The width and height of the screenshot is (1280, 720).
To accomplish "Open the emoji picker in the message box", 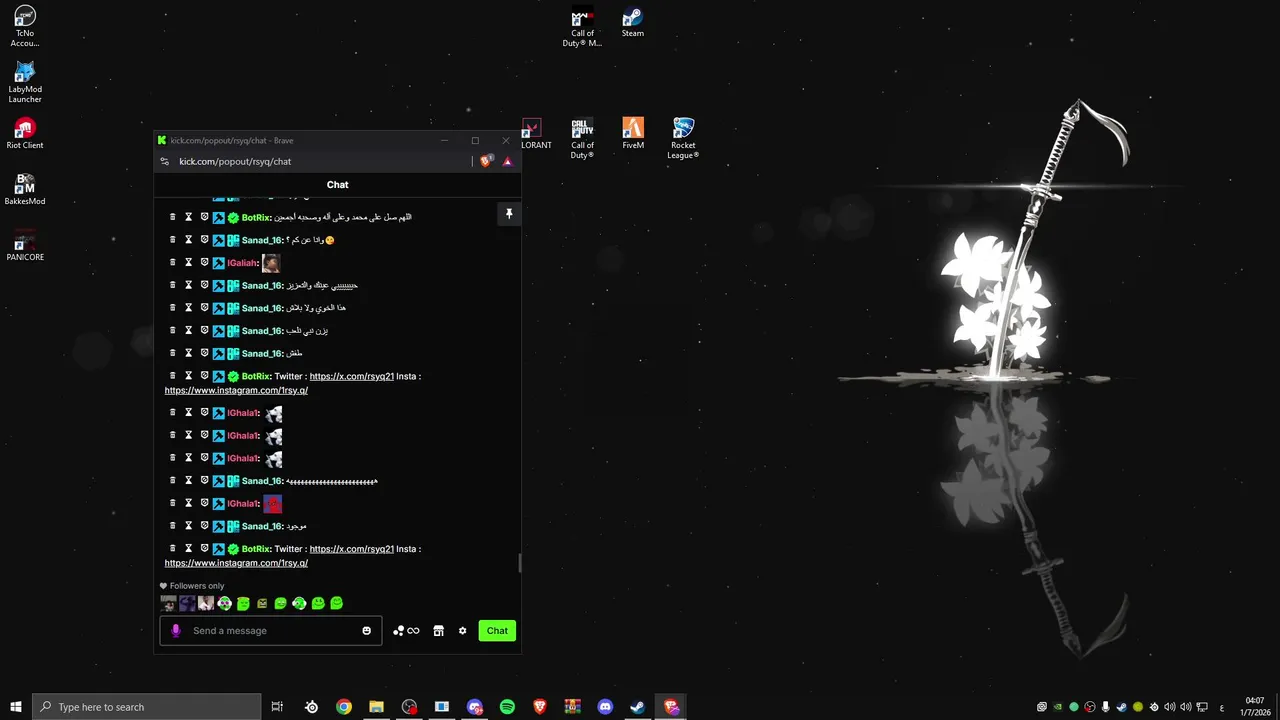I will click(x=366, y=631).
